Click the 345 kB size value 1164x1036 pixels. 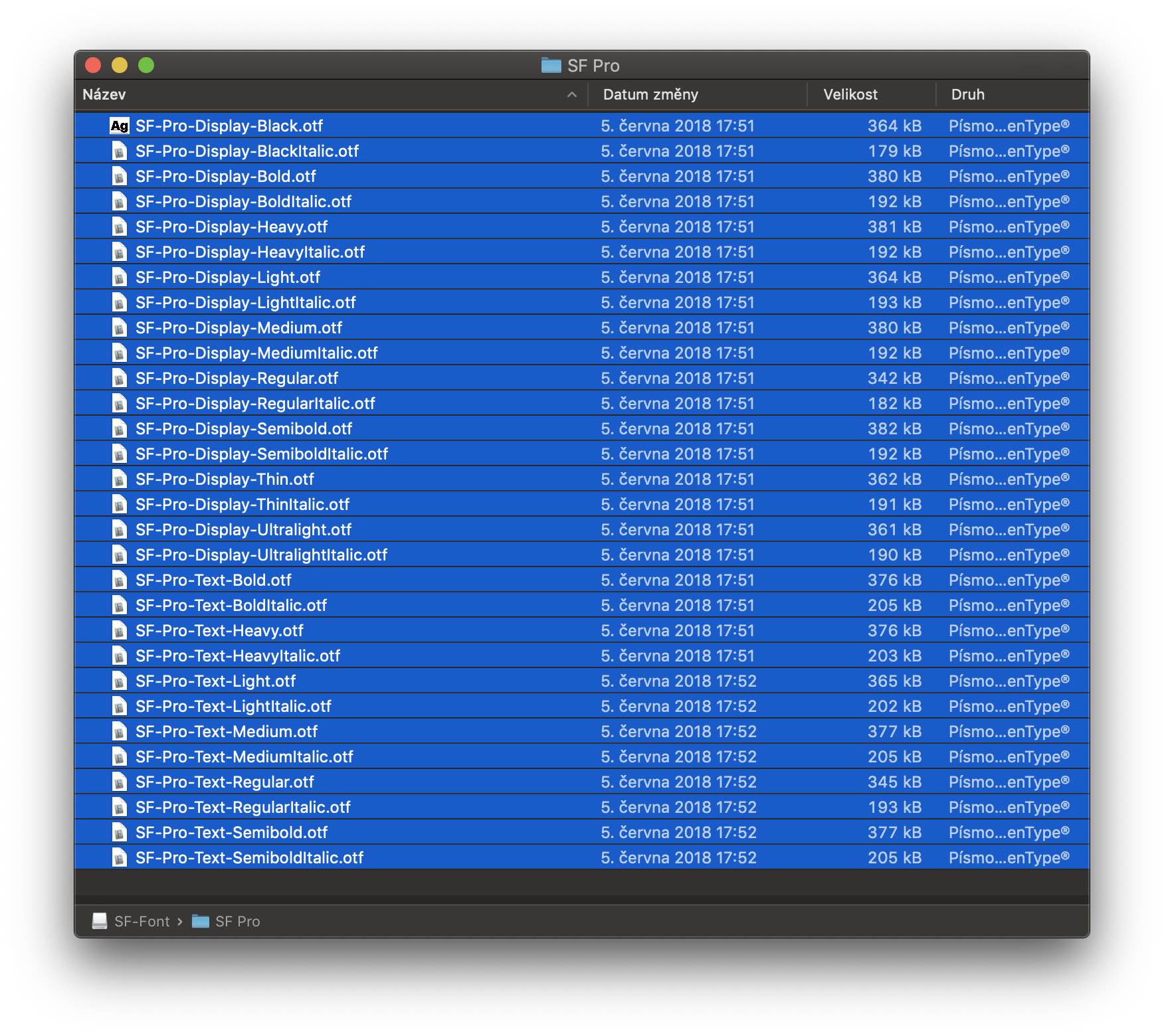(894, 782)
